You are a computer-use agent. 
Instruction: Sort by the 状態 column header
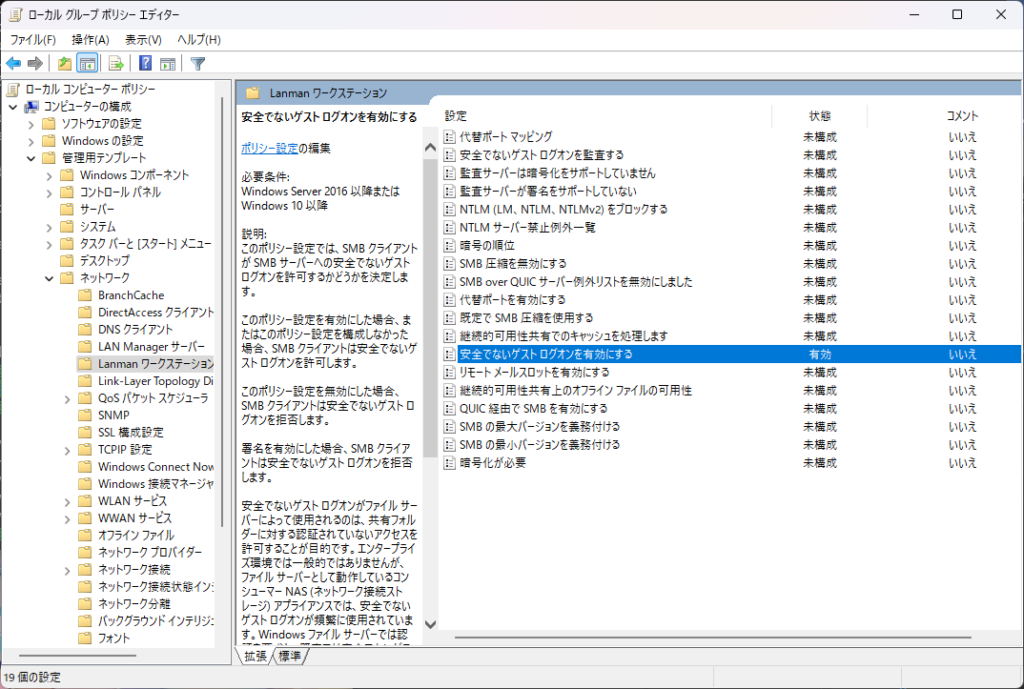[x=820, y=116]
